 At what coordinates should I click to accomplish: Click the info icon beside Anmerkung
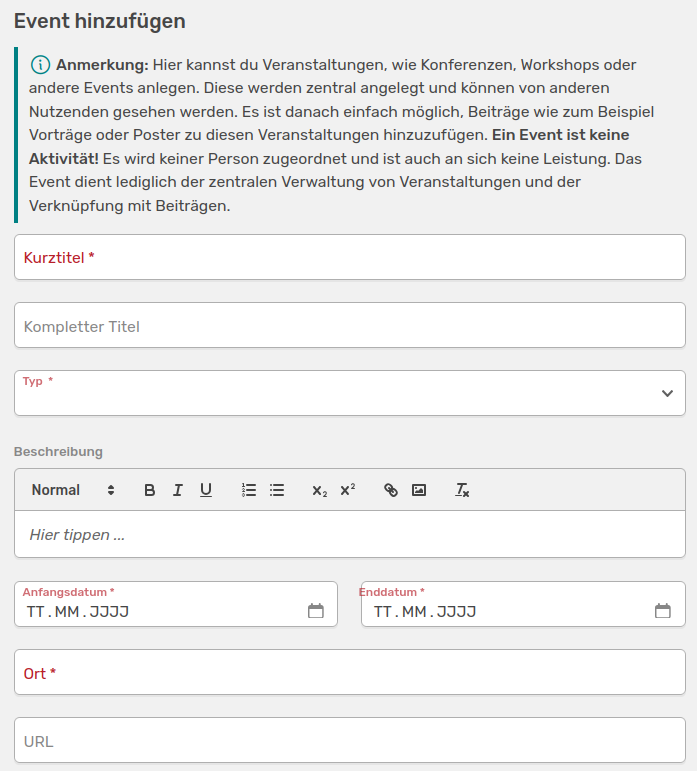pyautogui.click(x=40, y=65)
